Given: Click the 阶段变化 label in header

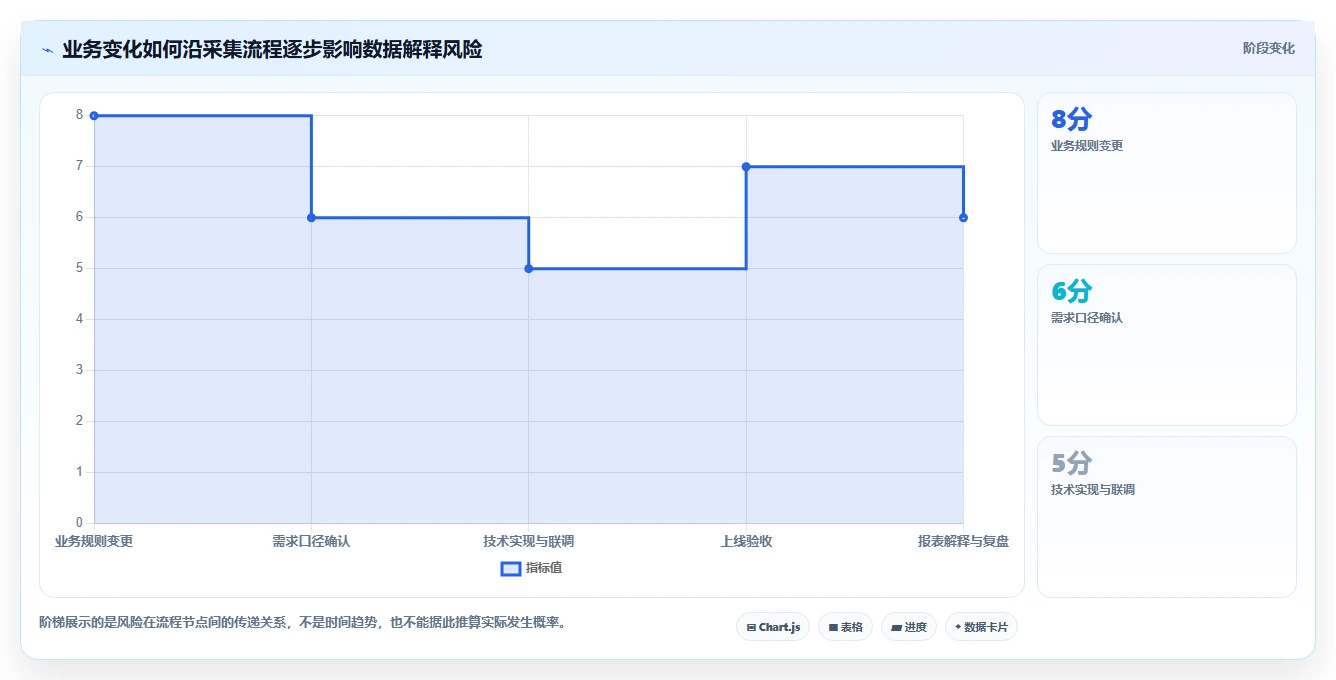Looking at the screenshot, I should (1269, 48).
